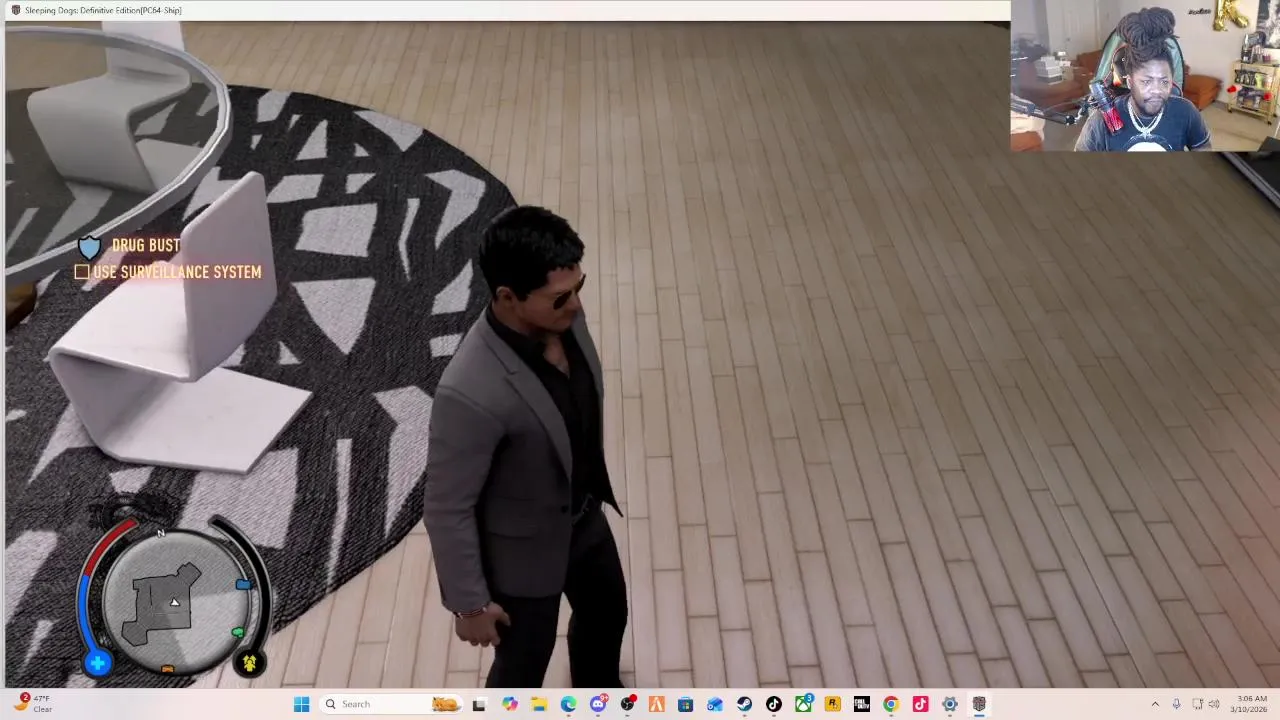Click the orange marker at minimap bottom
Screen dimensions: 1280x720
point(167,669)
